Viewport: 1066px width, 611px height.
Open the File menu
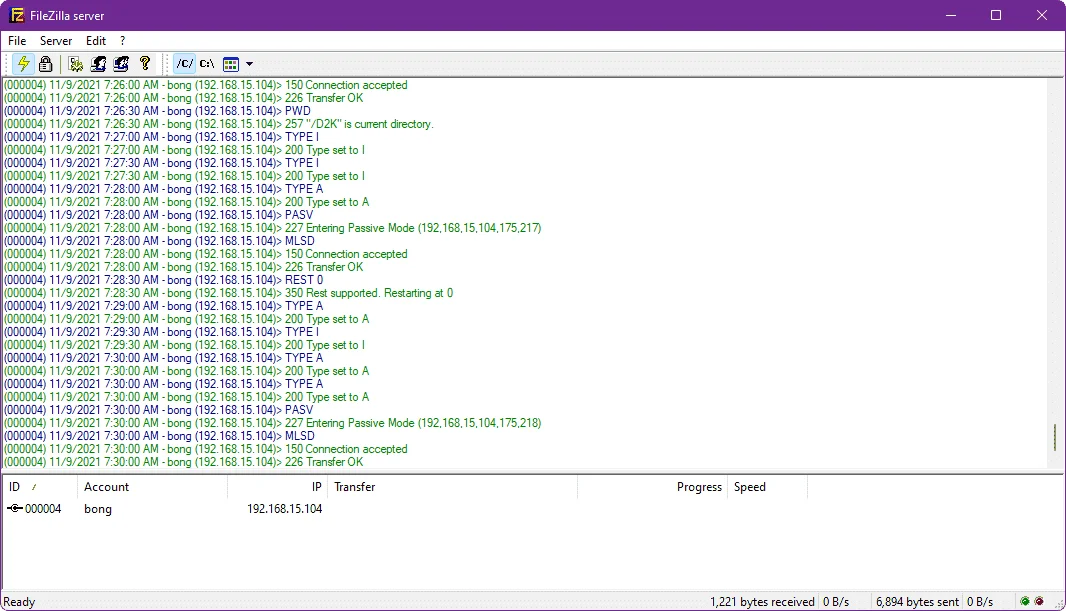[17, 41]
